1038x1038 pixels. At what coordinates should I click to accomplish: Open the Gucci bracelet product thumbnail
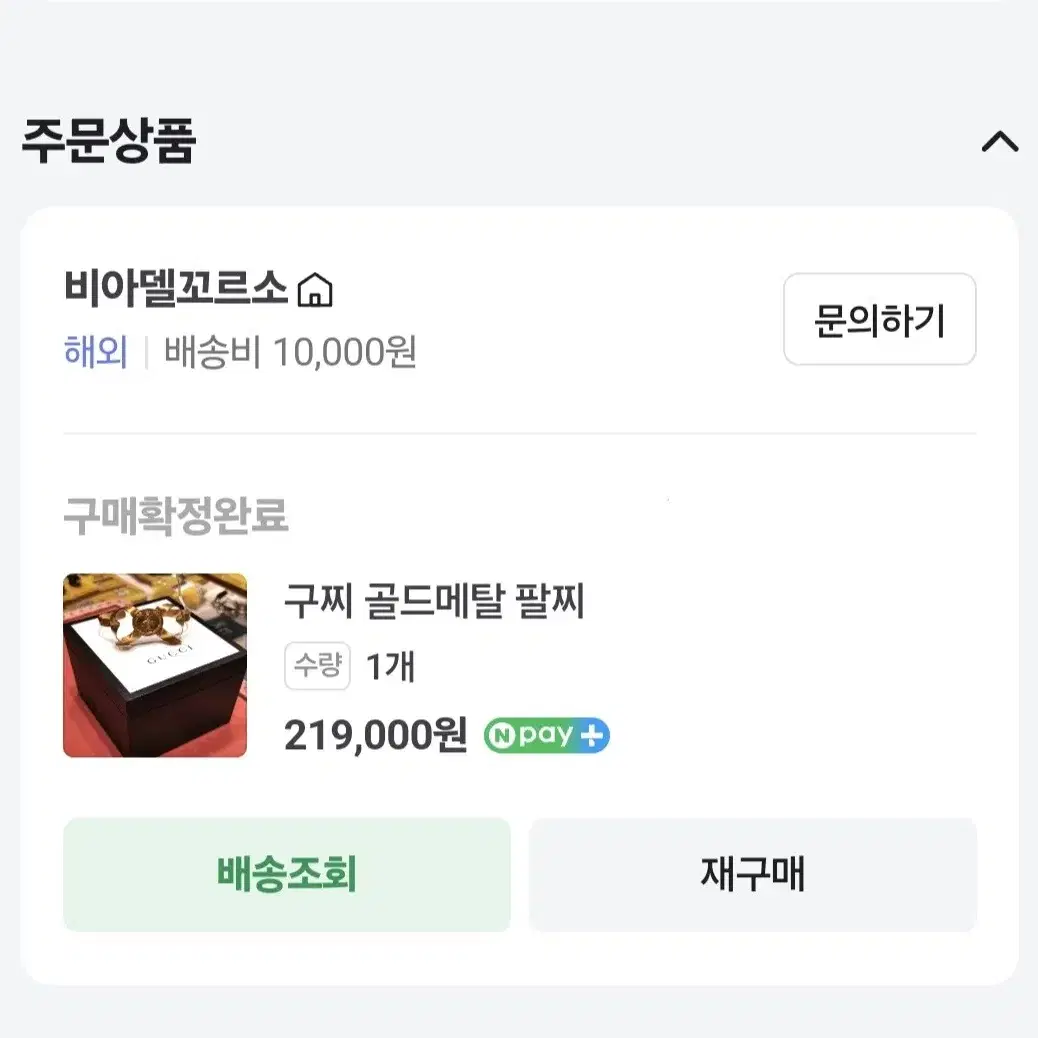(x=155, y=665)
